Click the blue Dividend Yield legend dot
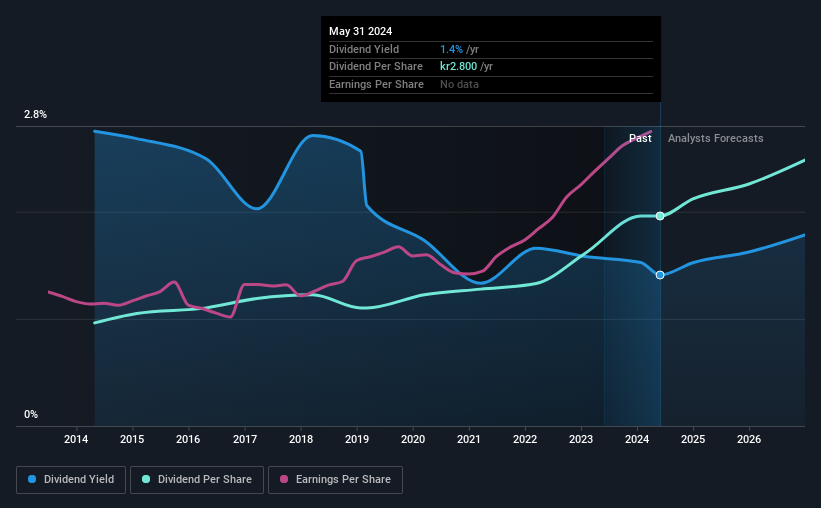821x508 pixels. click(x=32, y=479)
